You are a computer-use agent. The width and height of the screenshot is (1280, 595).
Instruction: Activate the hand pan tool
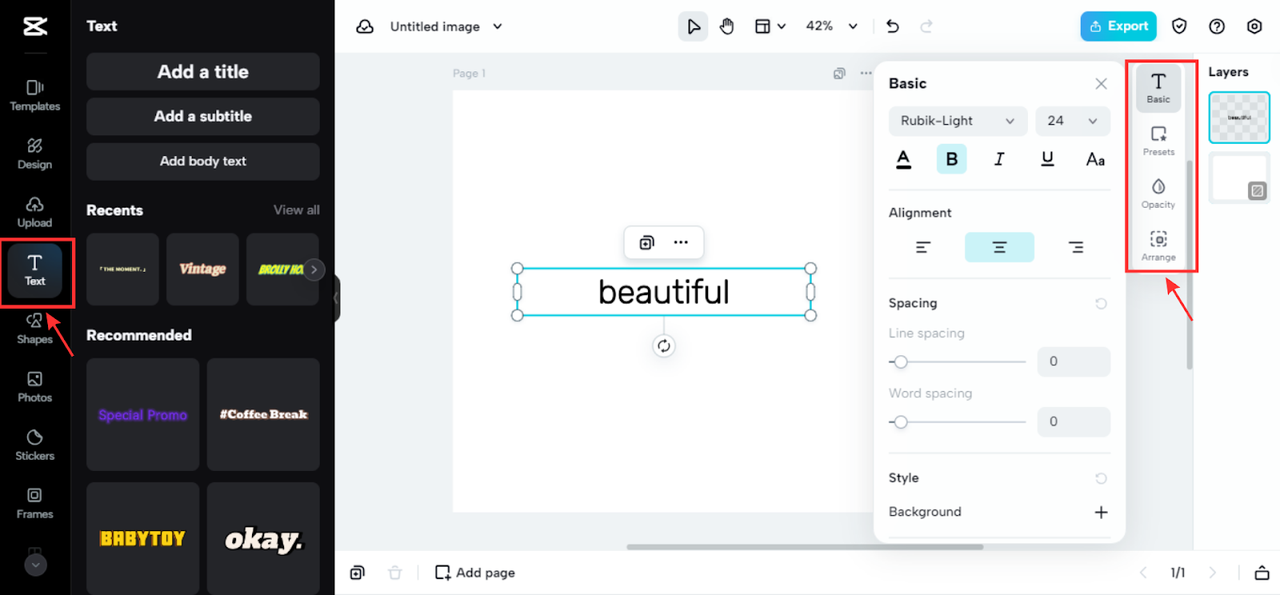[x=727, y=27]
